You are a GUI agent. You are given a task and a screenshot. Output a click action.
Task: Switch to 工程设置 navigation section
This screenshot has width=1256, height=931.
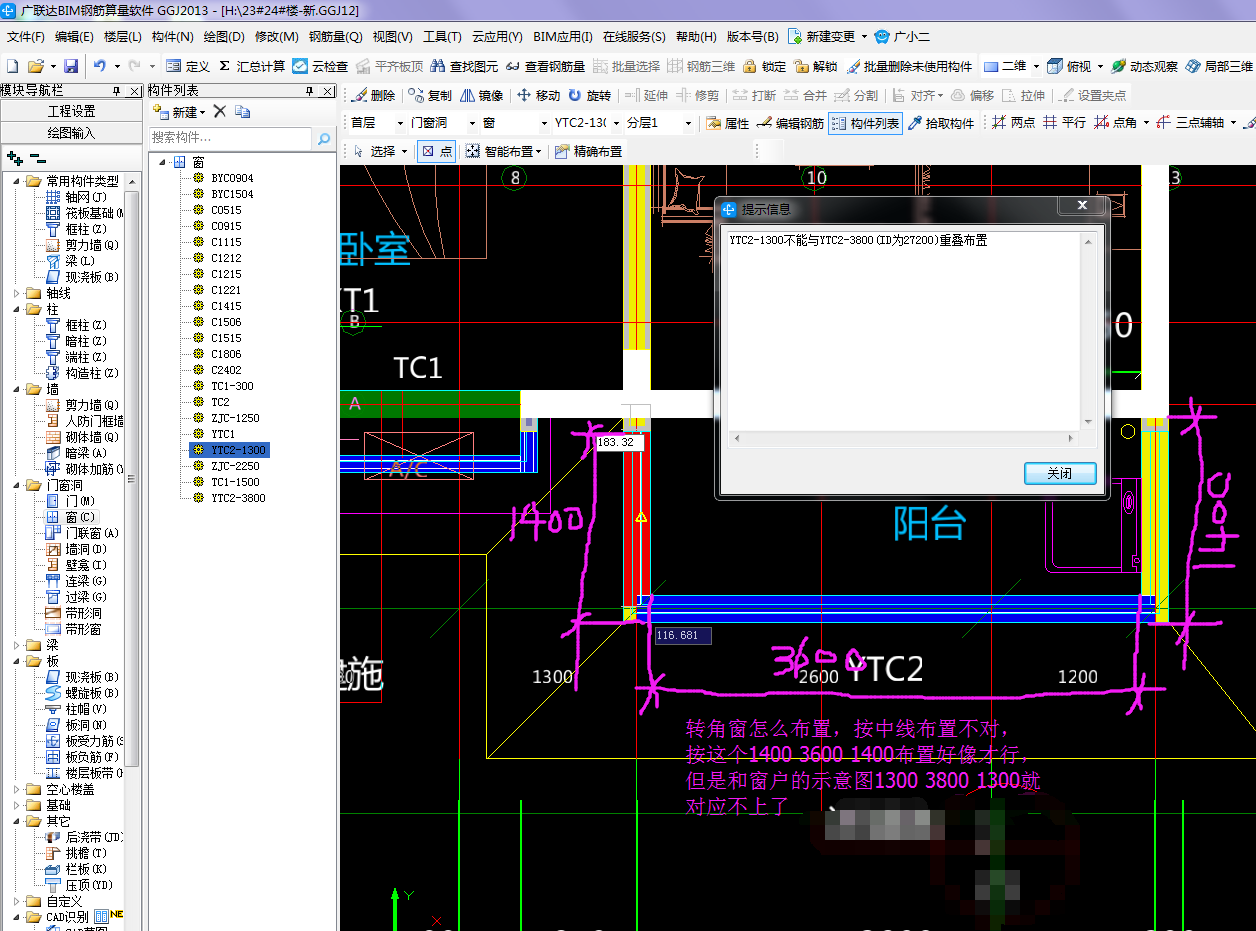pos(71,111)
